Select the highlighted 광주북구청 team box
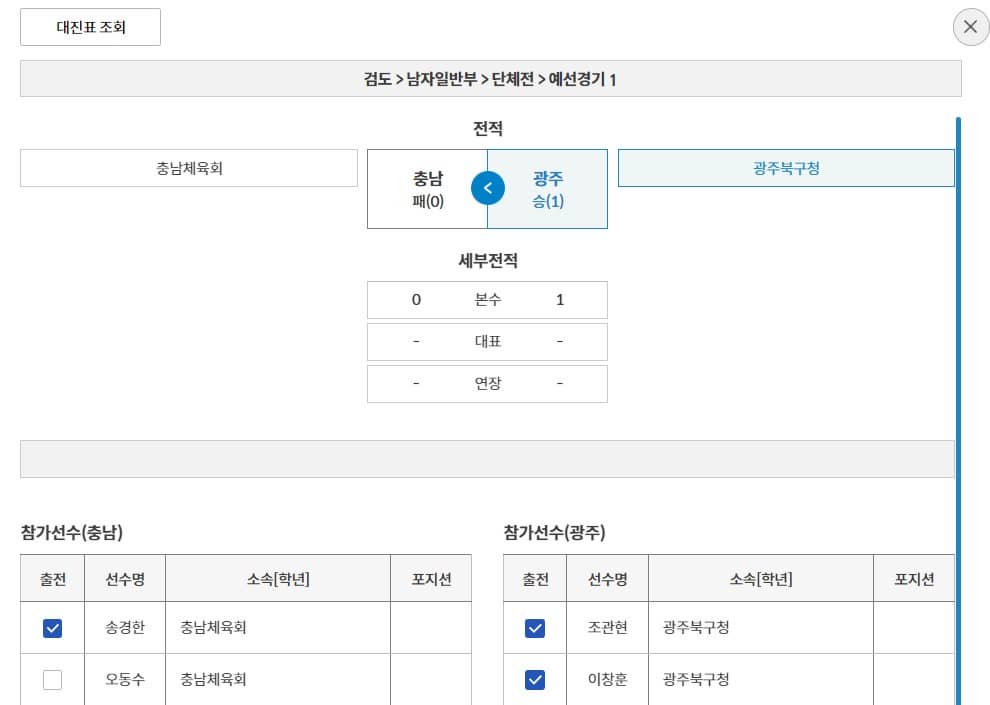 click(x=787, y=168)
